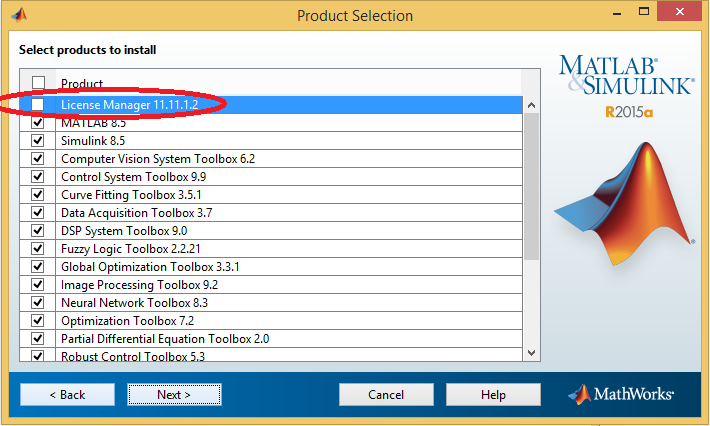Select the 'Simulink 8.5' row text
The image size is (710, 426).
coord(93,141)
